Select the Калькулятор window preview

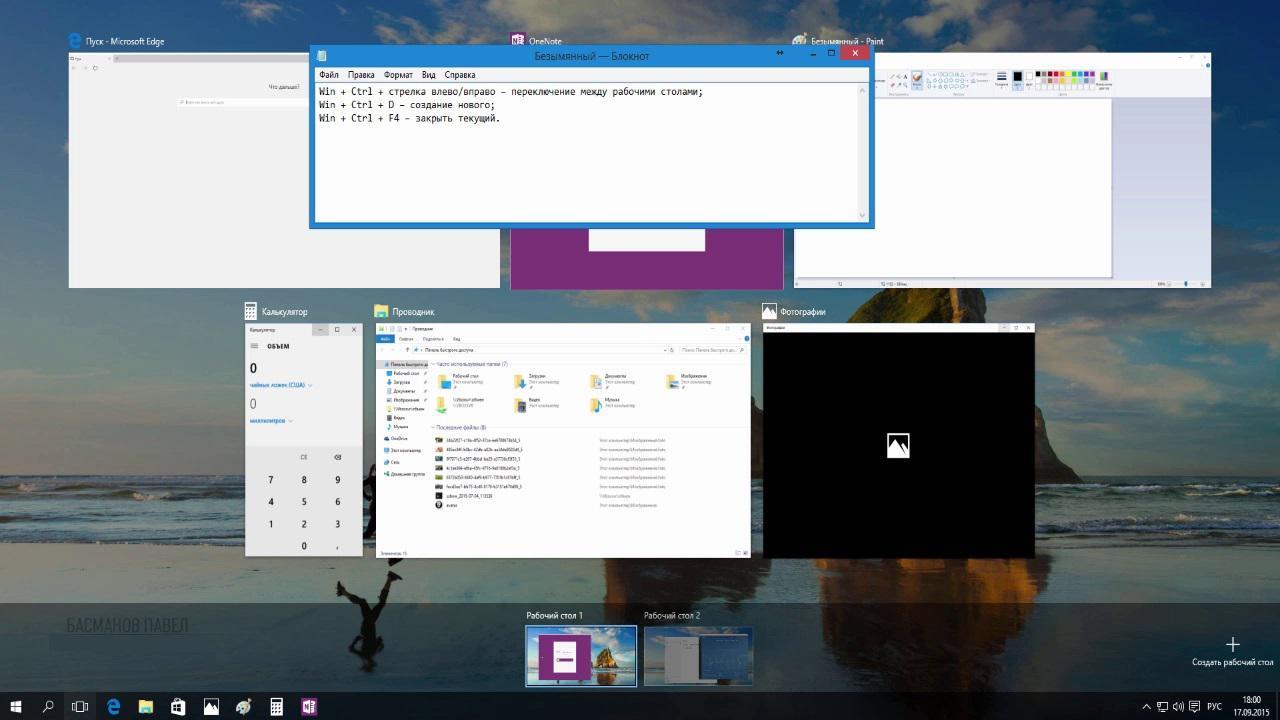(x=304, y=440)
